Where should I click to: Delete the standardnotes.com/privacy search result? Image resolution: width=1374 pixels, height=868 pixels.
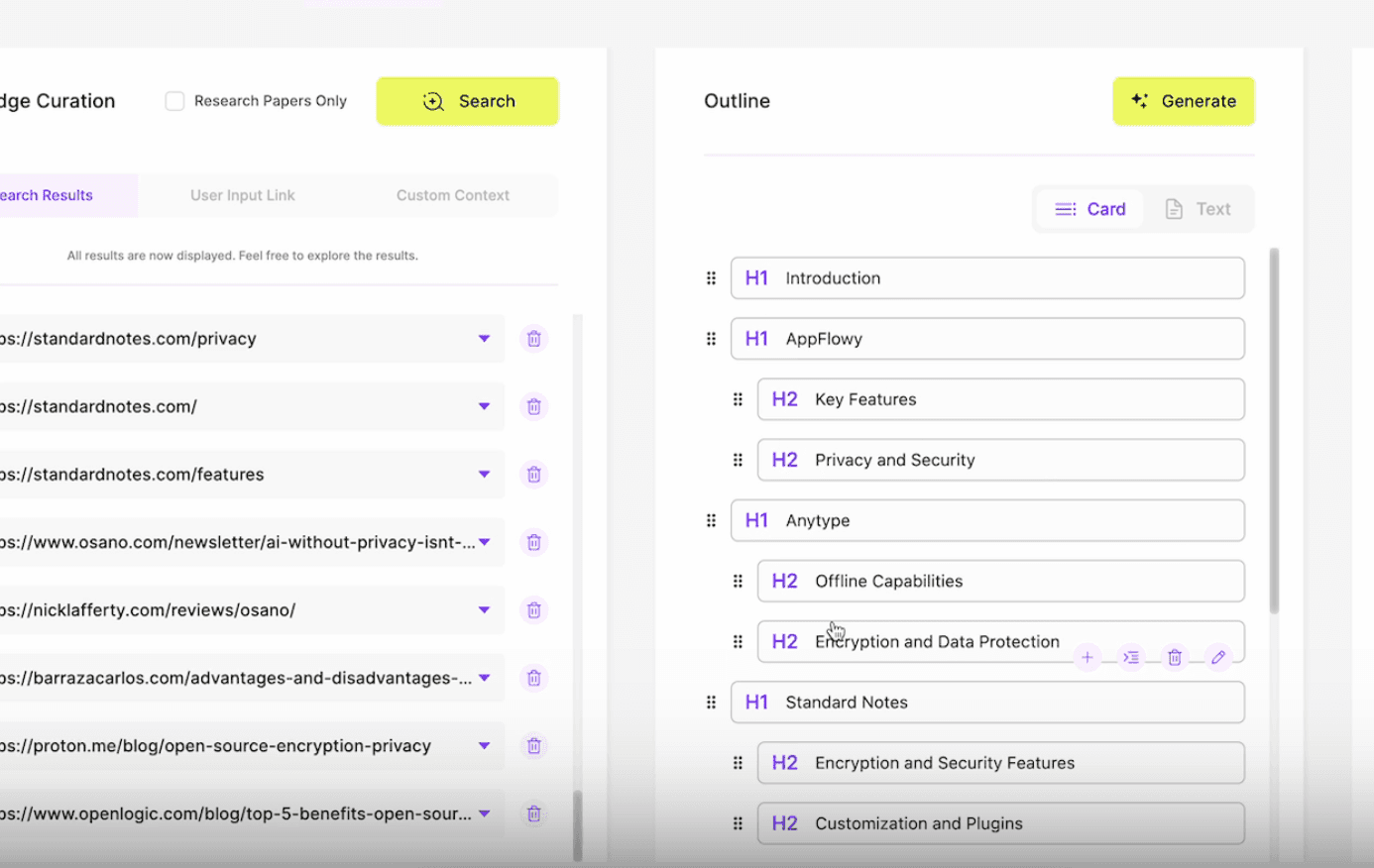[533, 339]
